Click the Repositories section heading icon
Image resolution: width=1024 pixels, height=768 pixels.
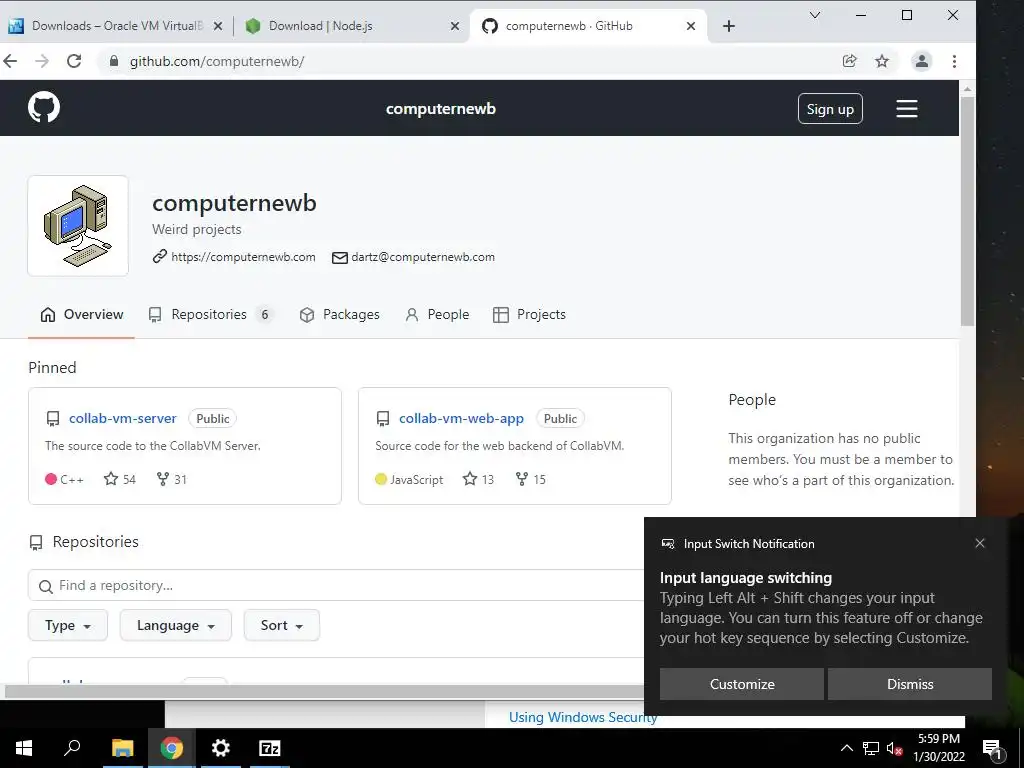[x=36, y=543]
